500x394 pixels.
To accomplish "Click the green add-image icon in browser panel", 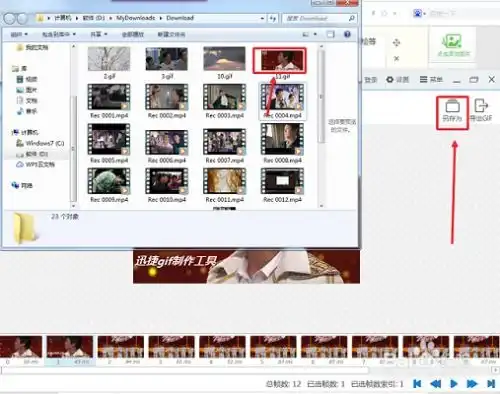I will [452, 41].
